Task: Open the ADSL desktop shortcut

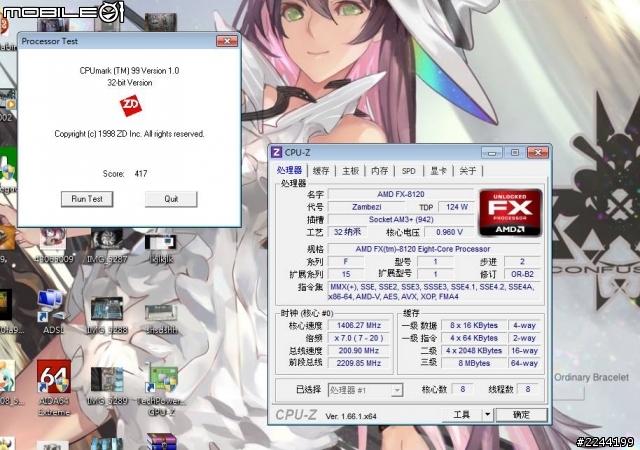Action: click(x=51, y=311)
